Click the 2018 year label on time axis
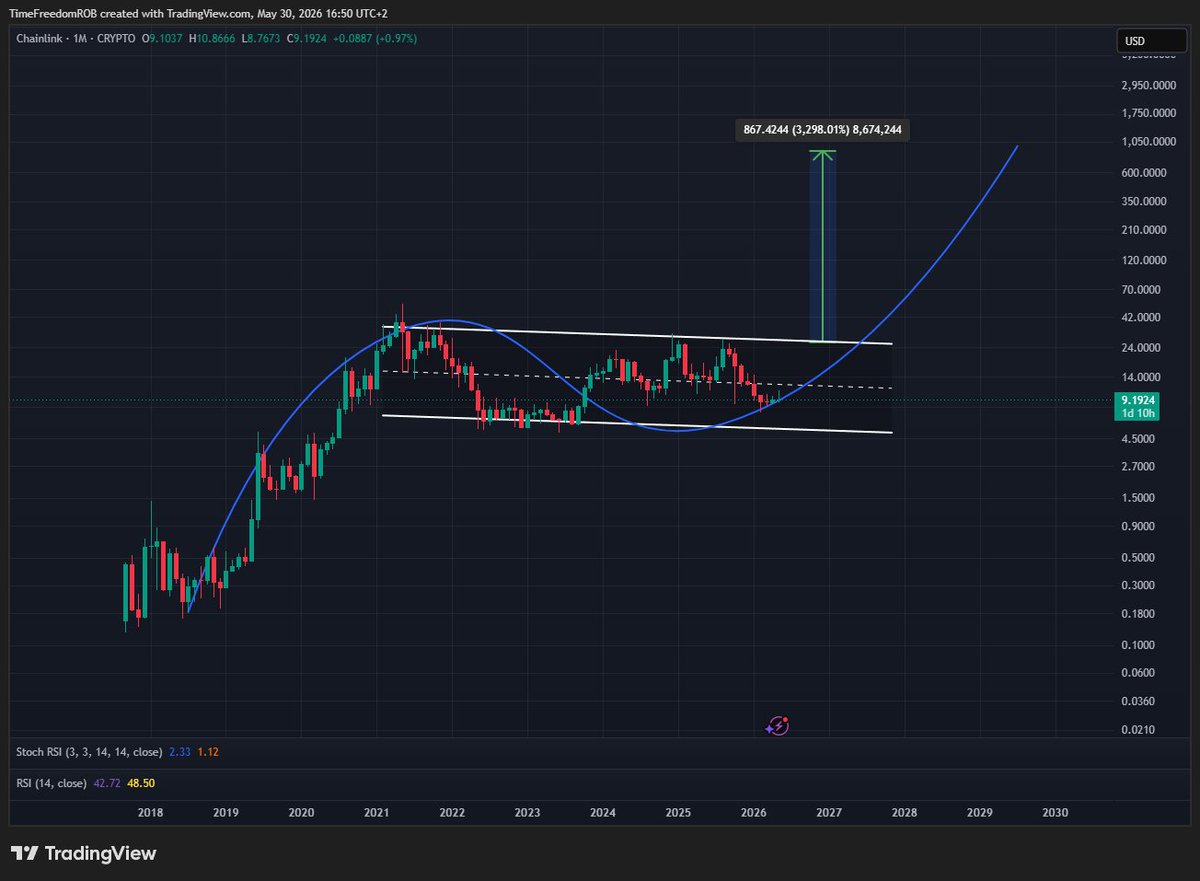This screenshot has height=881, width=1200. (x=150, y=813)
